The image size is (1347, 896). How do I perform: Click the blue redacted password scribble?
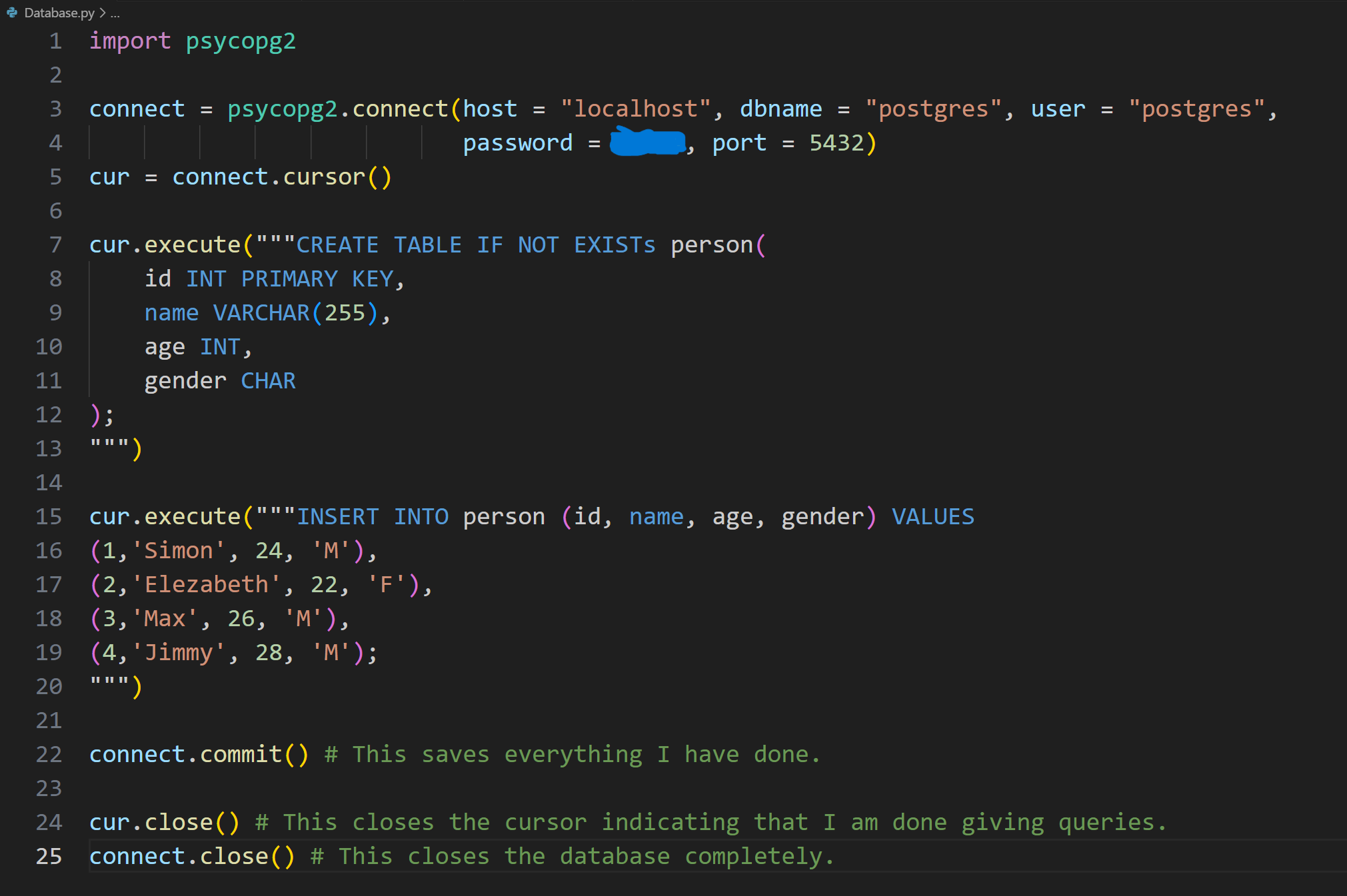[647, 143]
